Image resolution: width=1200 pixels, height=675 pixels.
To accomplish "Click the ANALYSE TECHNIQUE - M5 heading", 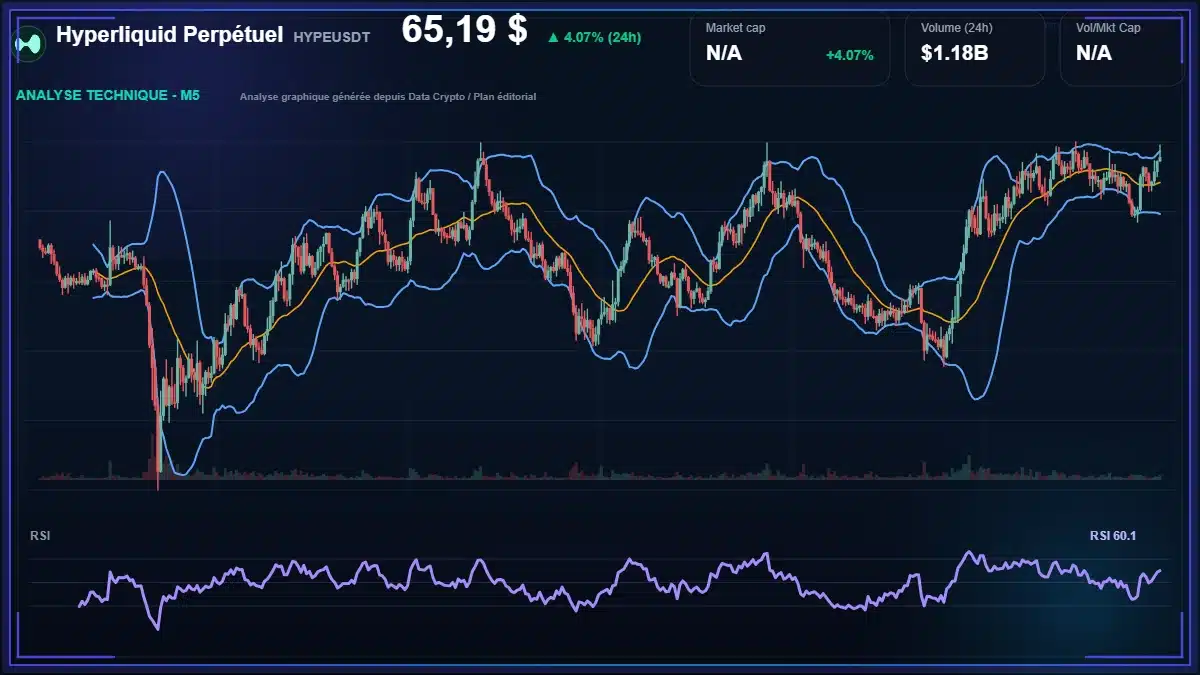I will click(109, 96).
